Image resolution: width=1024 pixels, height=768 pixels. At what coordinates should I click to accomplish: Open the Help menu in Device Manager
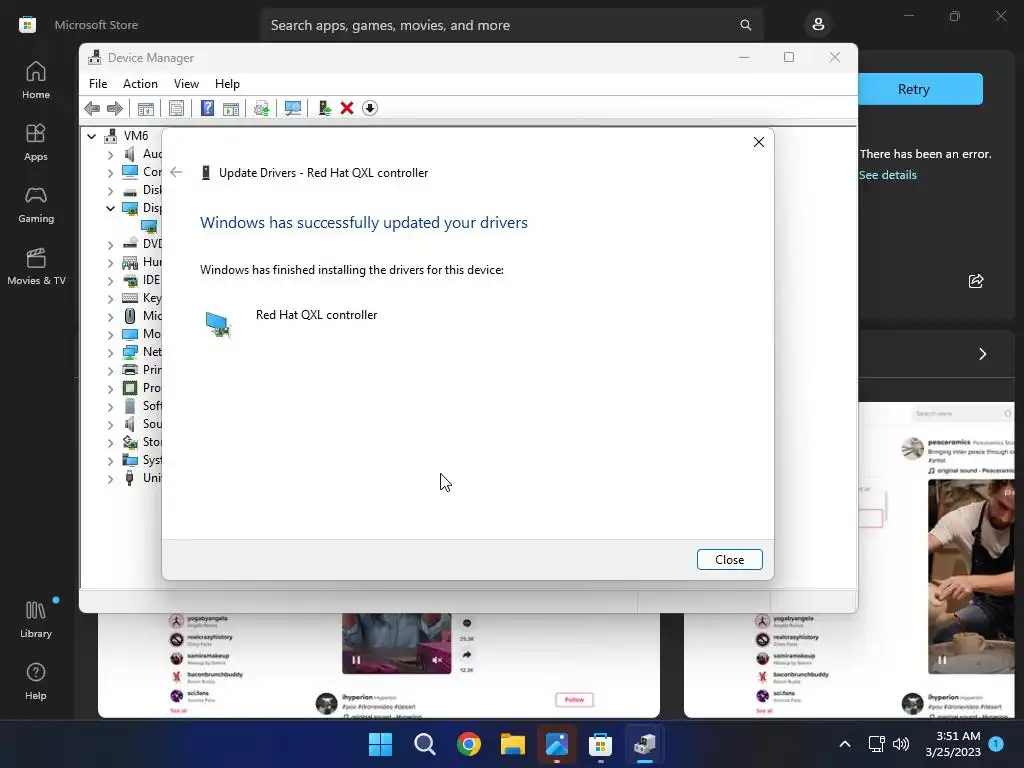tap(227, 84)
